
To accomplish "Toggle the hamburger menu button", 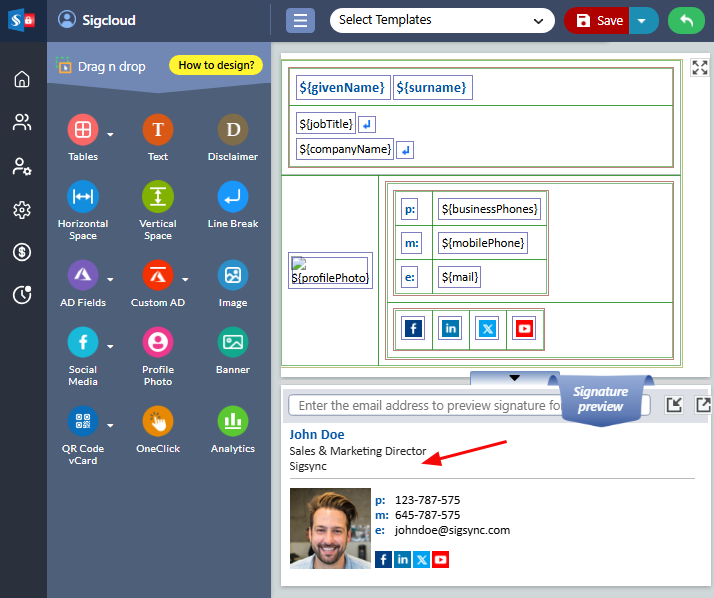I will (x=301, y=21).
